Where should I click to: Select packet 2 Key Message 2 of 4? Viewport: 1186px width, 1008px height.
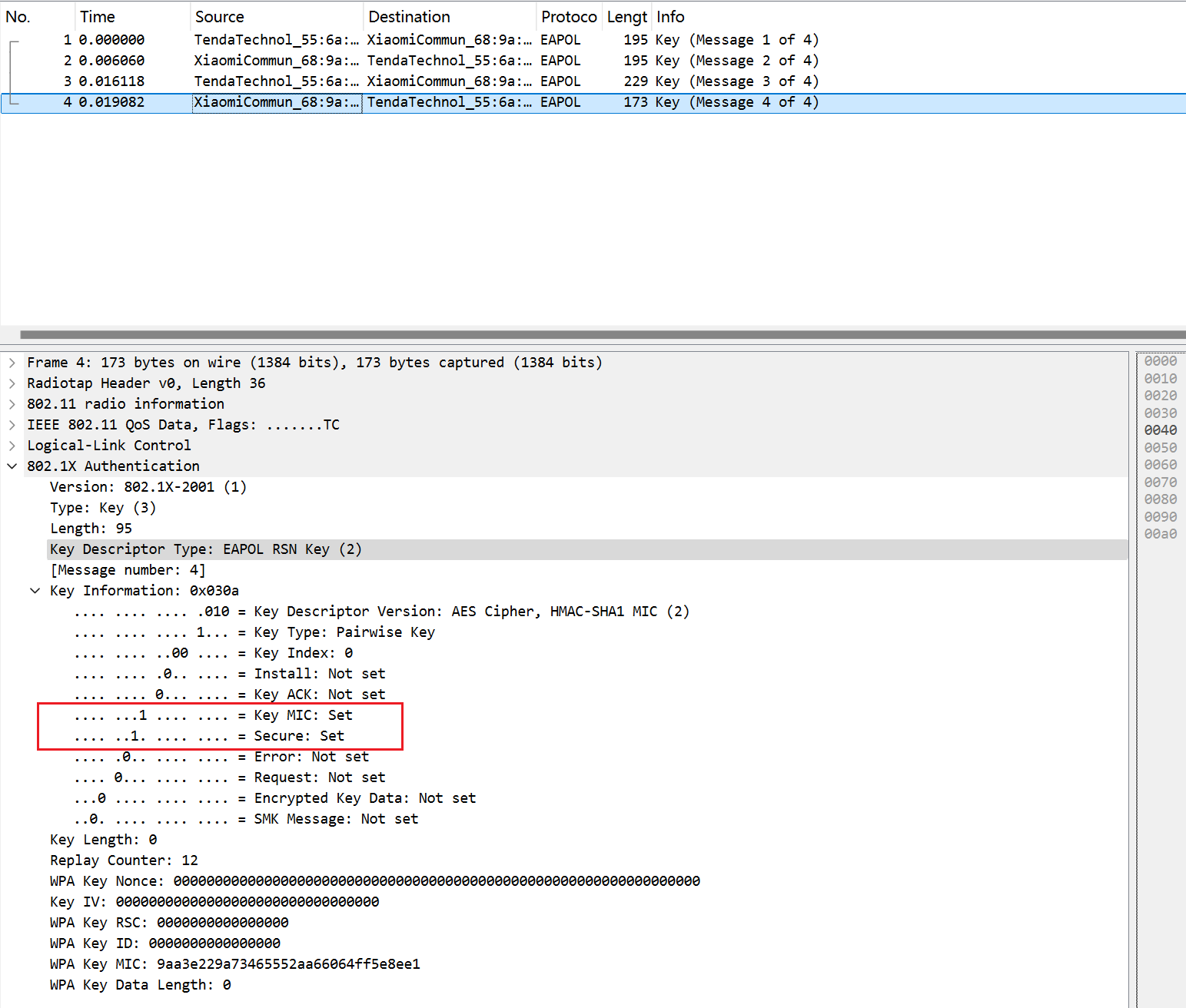point(593,61)
